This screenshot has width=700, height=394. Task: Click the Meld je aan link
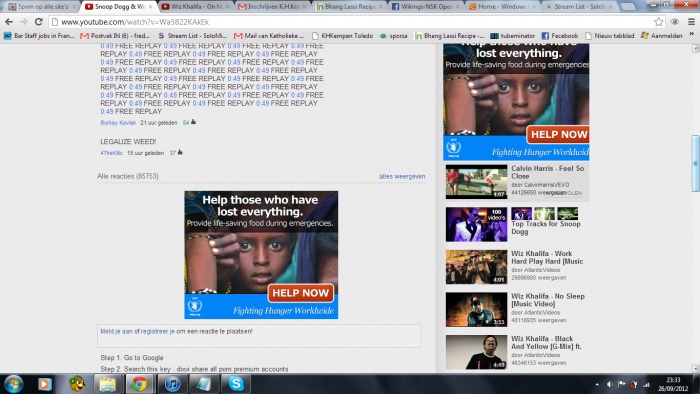click(116, 332)
